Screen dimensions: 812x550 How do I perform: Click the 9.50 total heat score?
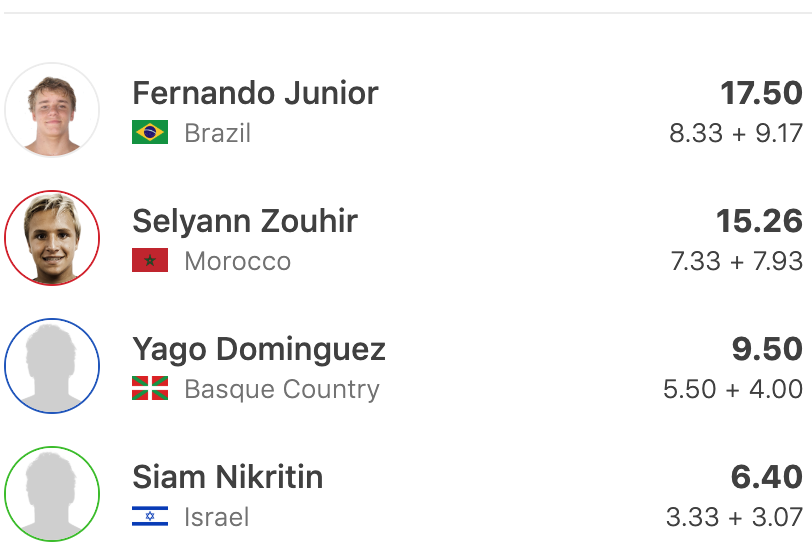767,349
